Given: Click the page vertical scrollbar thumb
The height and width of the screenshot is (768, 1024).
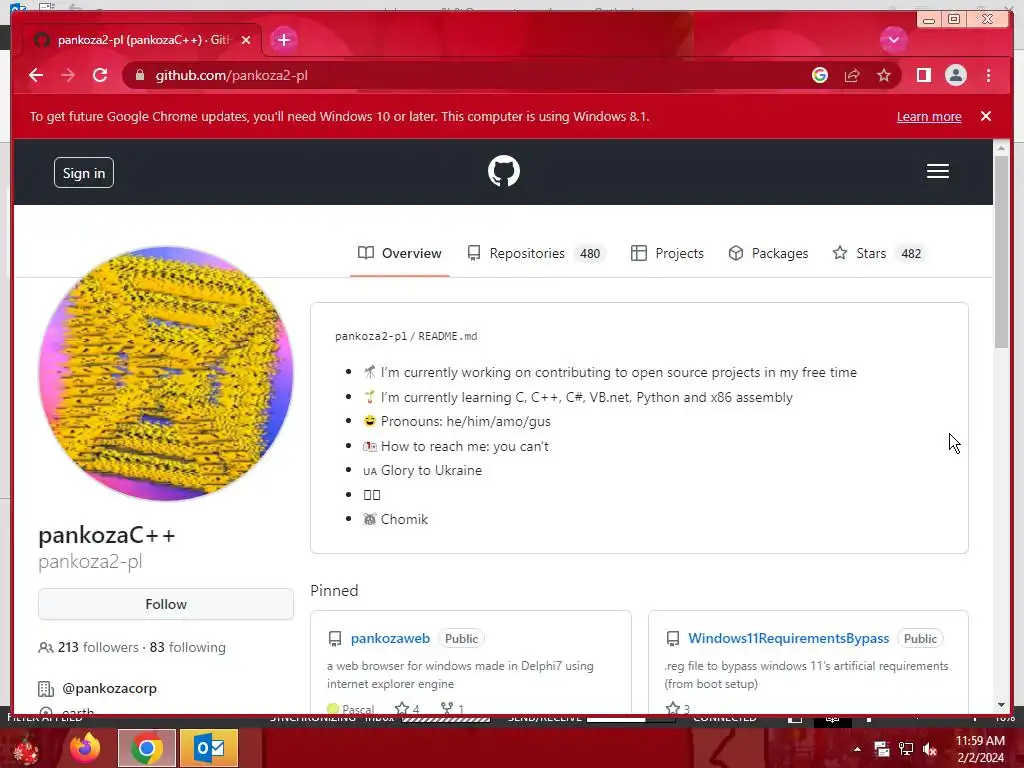Looking at the screenshot, I should 1001,251.
